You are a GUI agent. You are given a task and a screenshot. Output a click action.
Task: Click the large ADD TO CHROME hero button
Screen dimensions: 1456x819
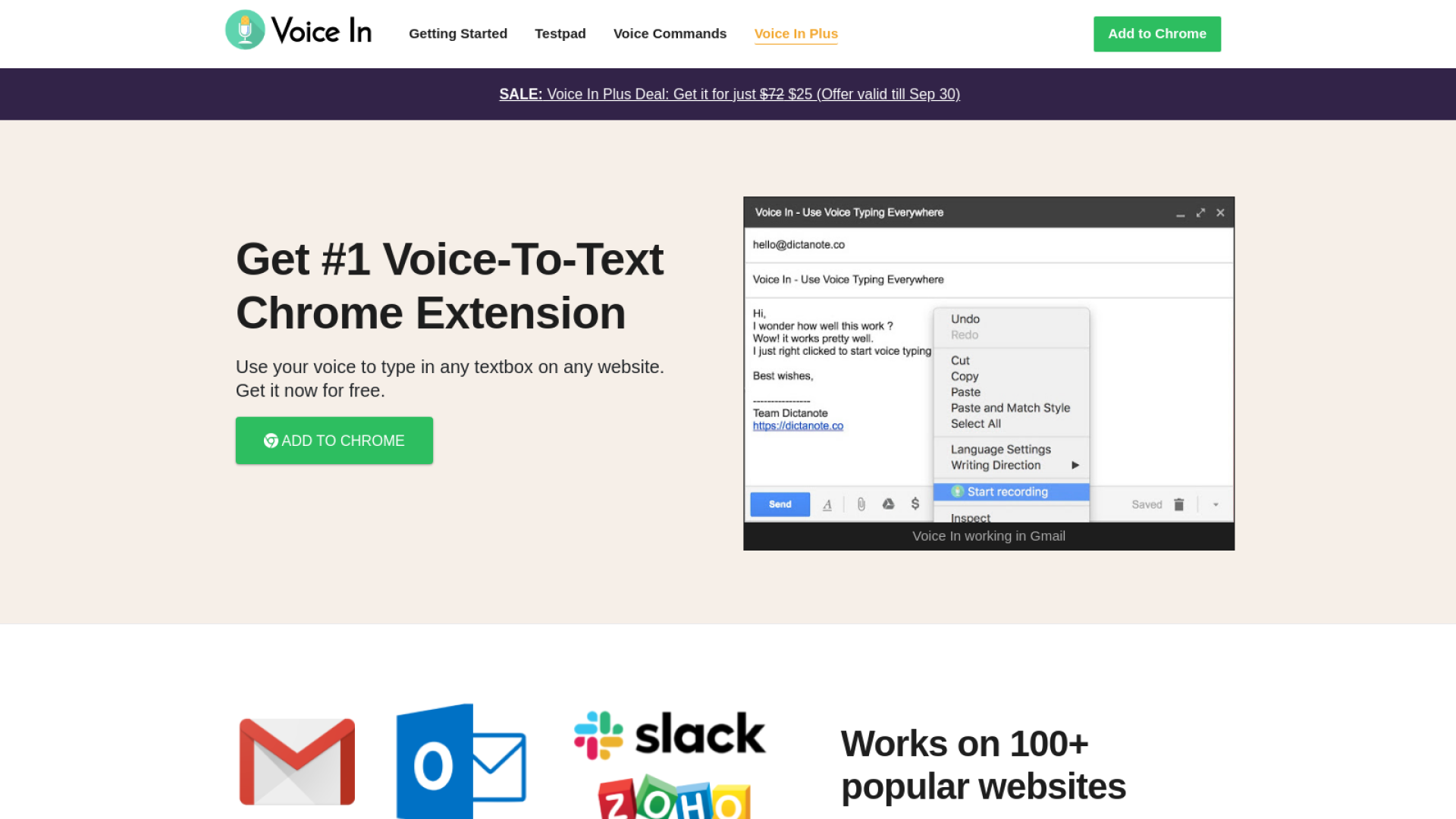[x=334, y=441]
